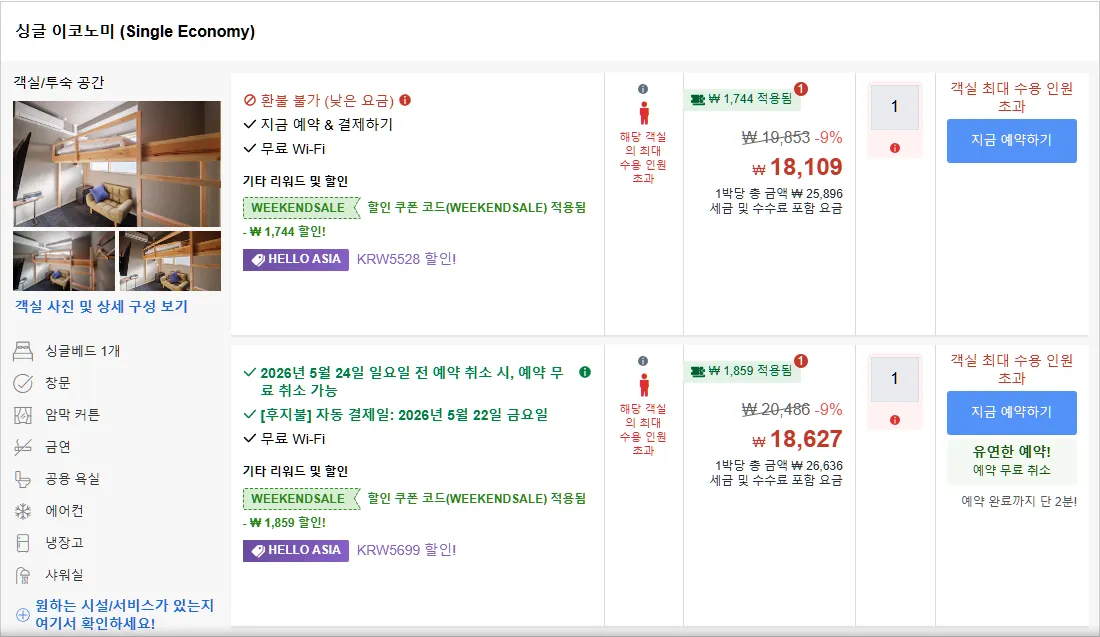Click the gray info icon above the person icon in the ₩18,627 row
Image resolution: width=1100 pixels, height=637 pixels.
[643, 361]
